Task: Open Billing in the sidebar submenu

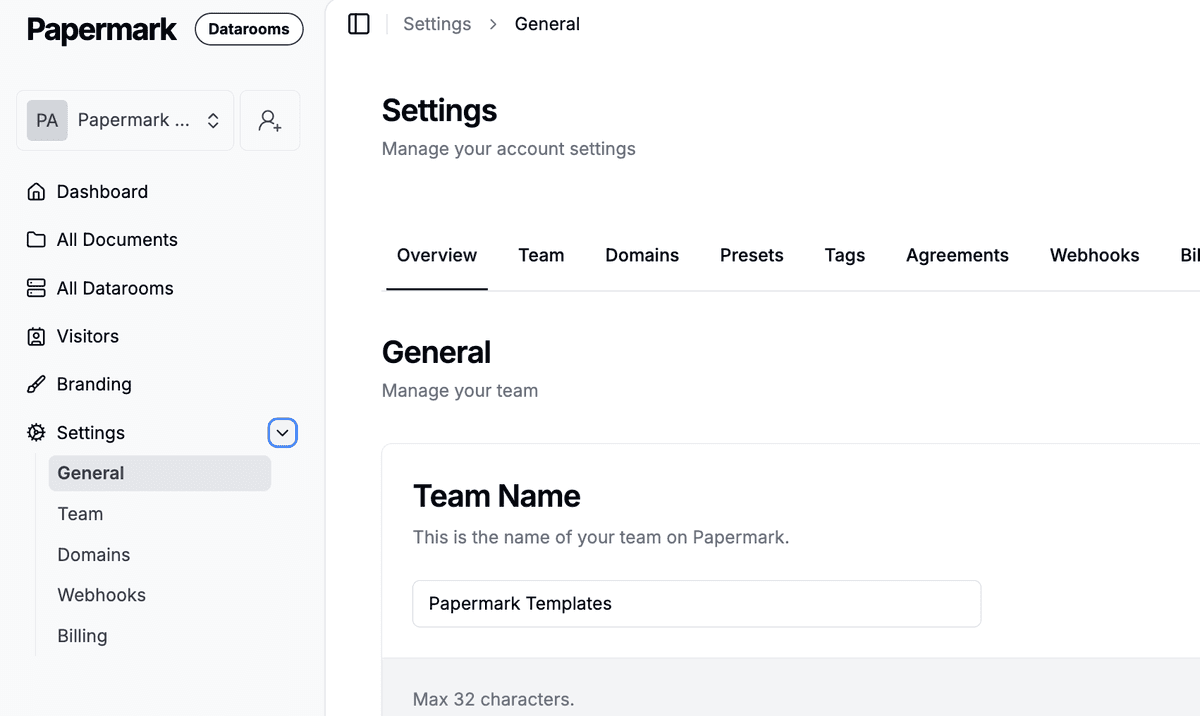Action: click(x=82, y=636)
